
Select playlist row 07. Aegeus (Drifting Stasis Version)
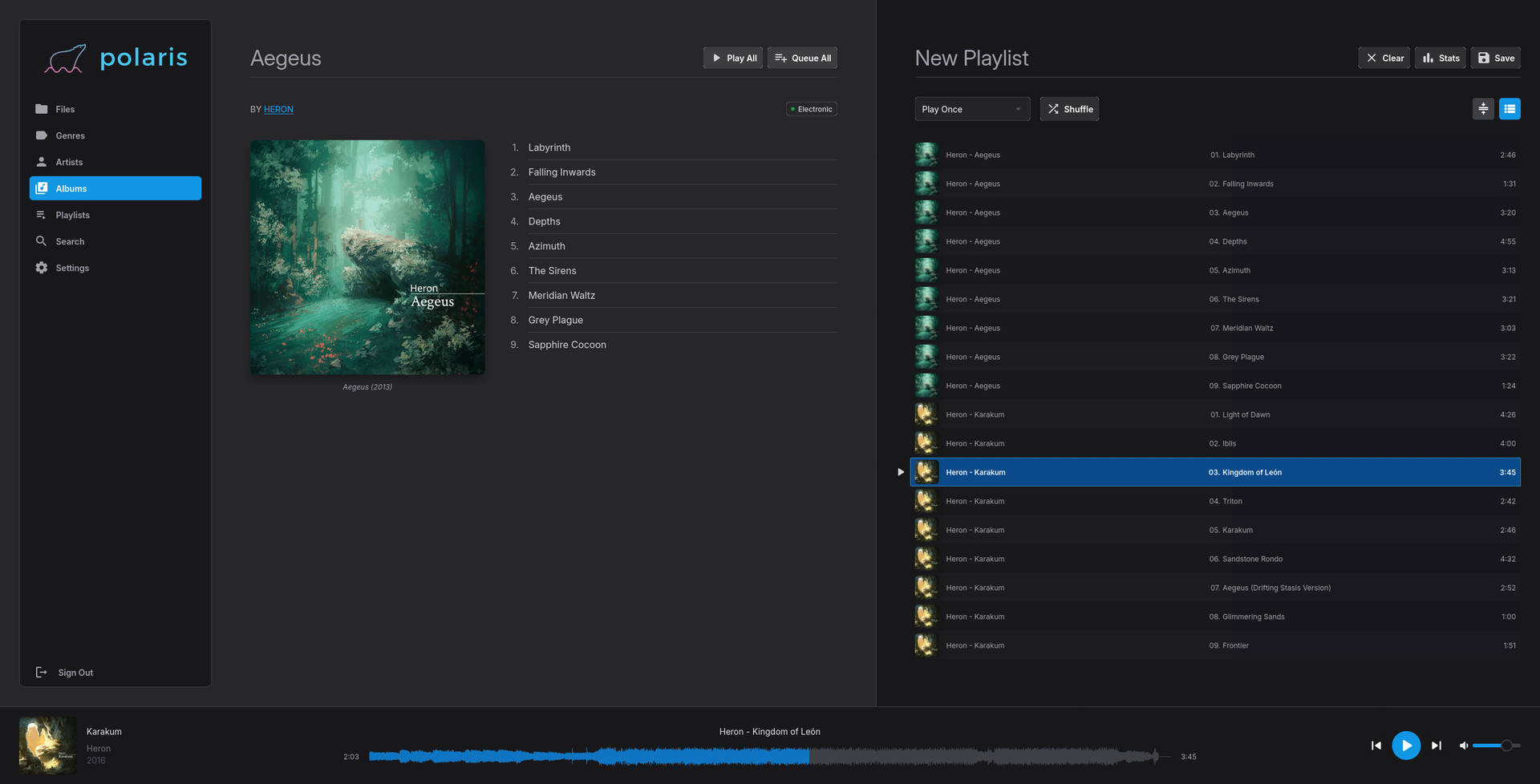click(x=1216, y=588)
